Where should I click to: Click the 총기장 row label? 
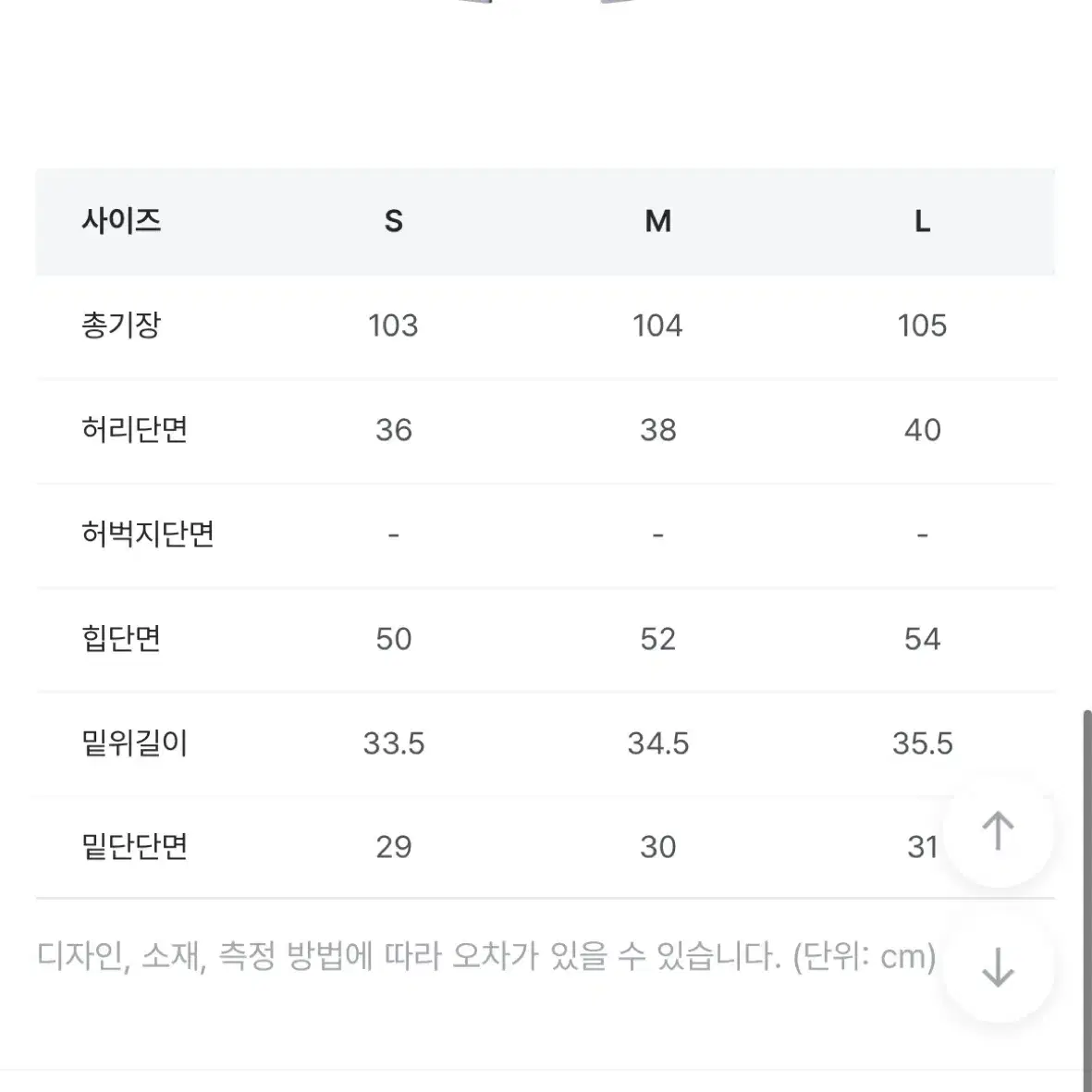(121, 325)
